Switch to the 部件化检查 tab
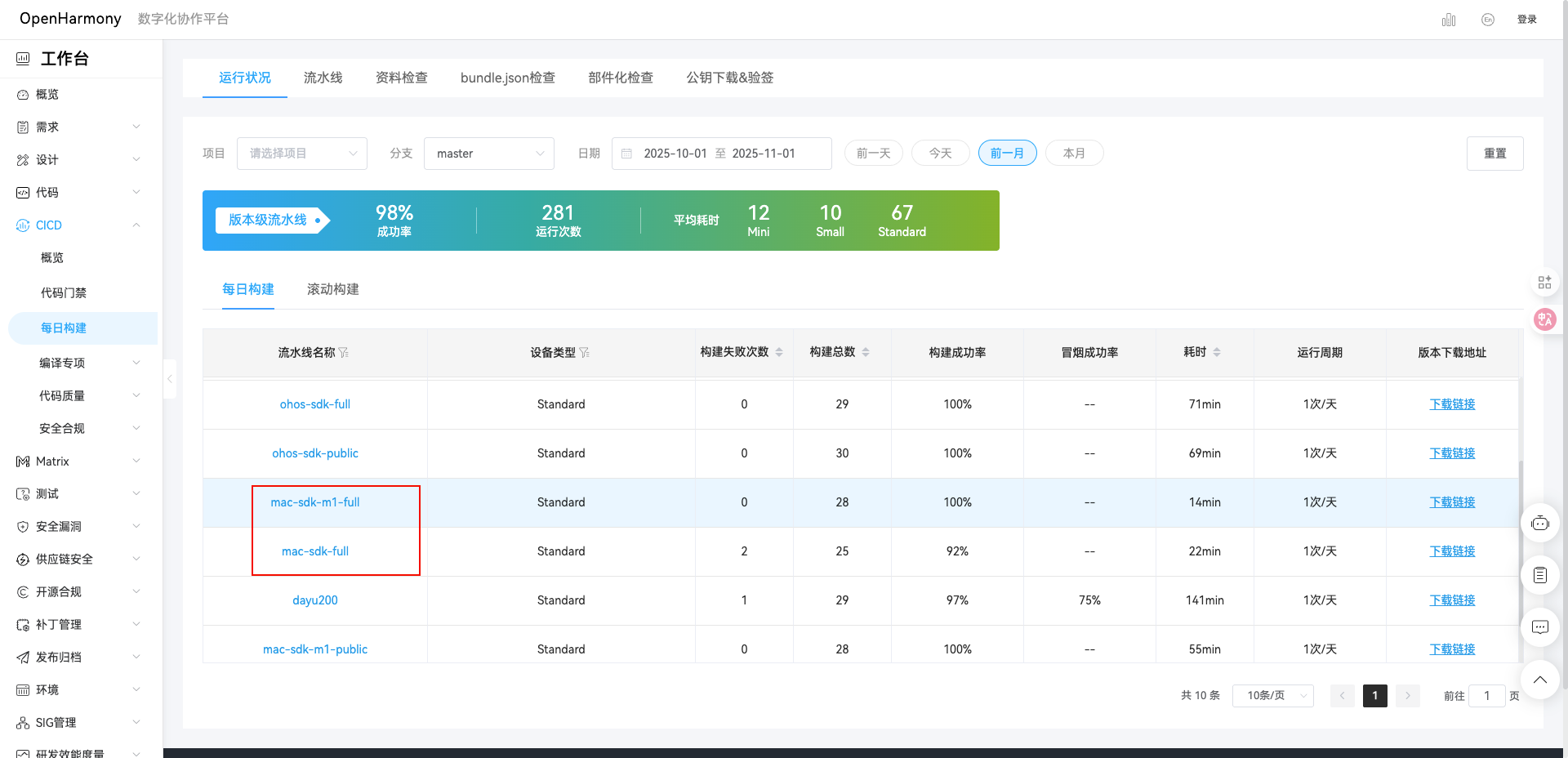Viewport: 1568px width, 758px height. pyautogui.click(x=621, y=78)
